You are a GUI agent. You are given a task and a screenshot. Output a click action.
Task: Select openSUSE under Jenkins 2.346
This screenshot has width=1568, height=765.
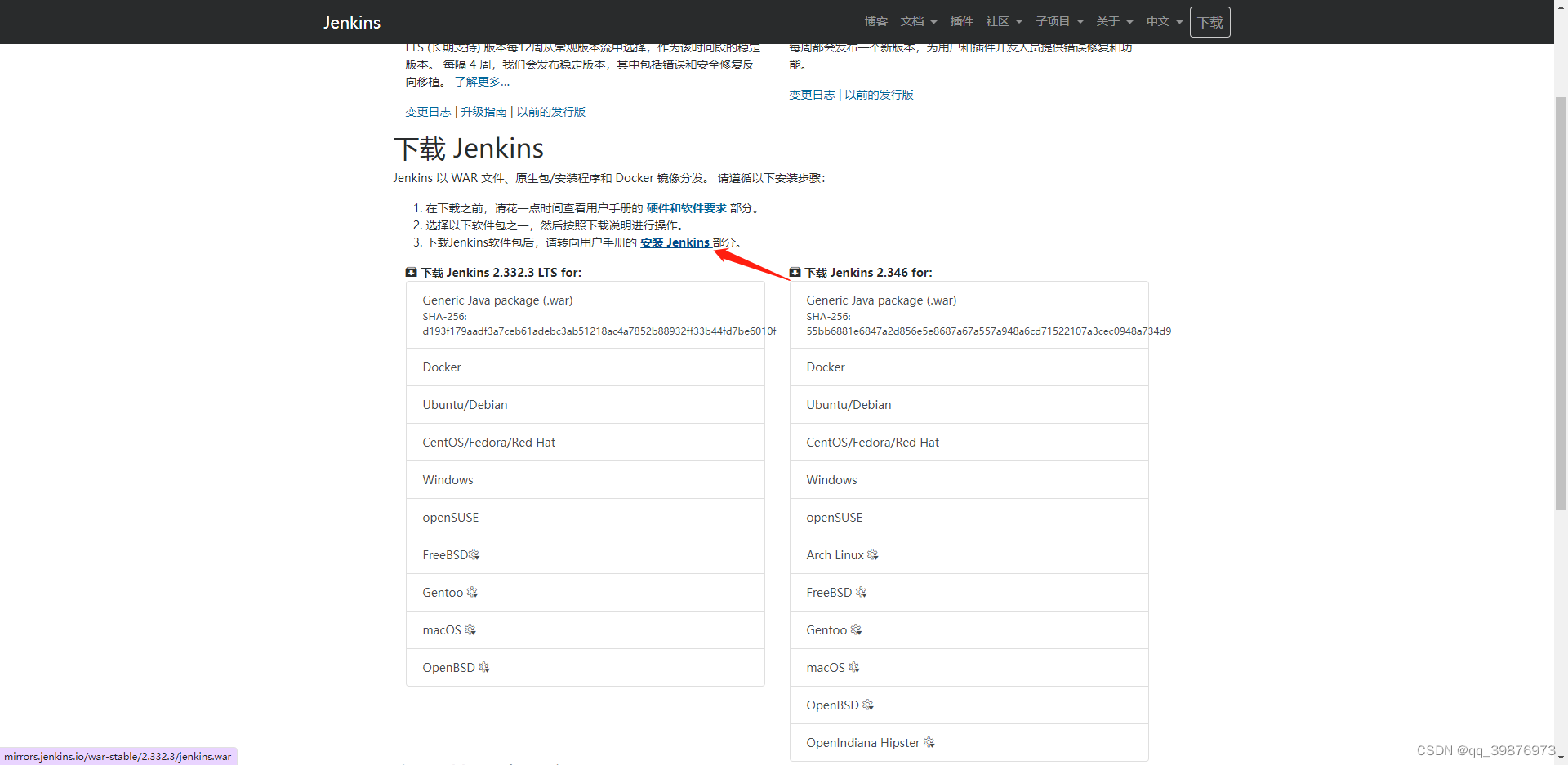tap(969, 518)
